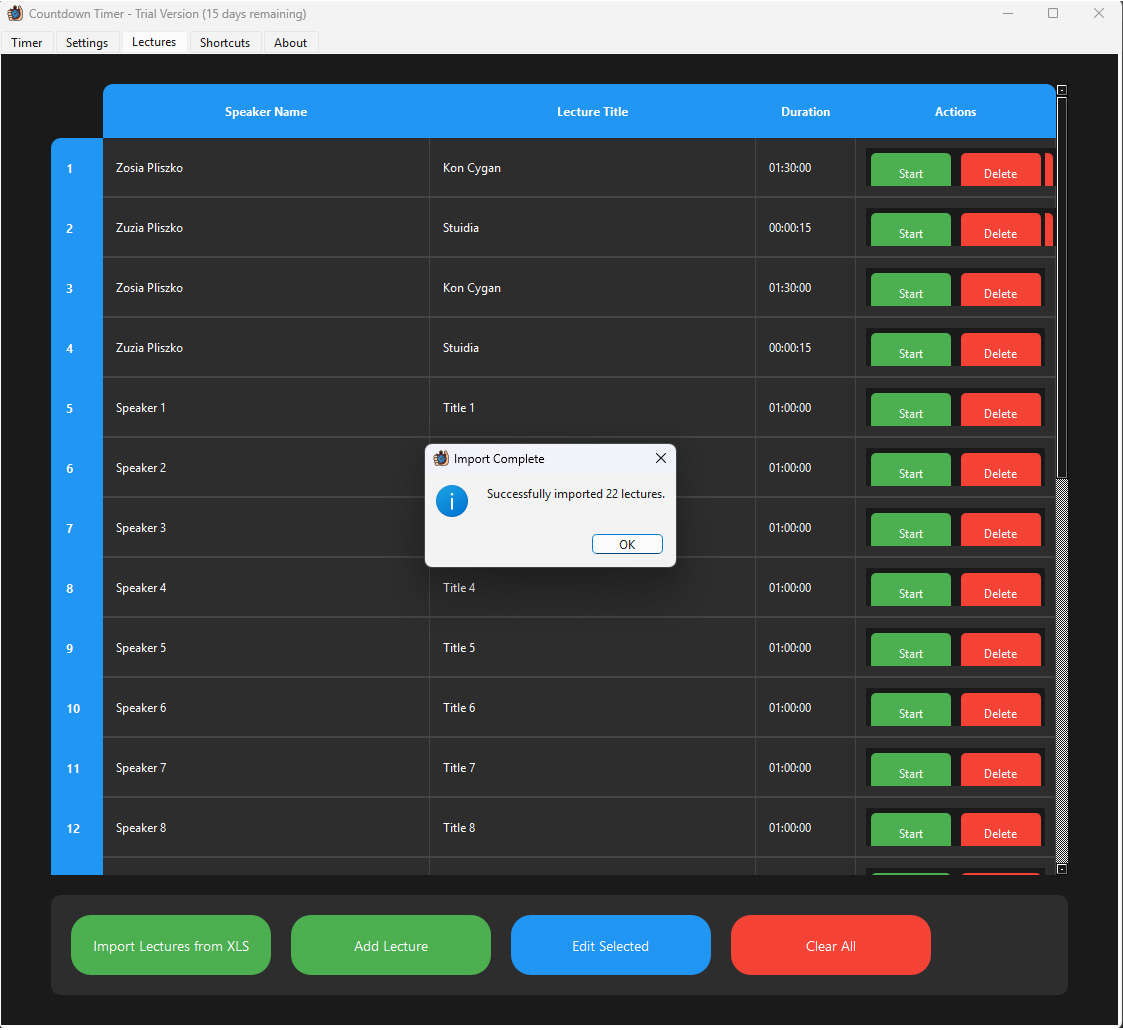The width and height of the screenshot is (1123, 1030).
Task: Delete the Stuidia lecture in row 2
Action: pyautogui.click(x=1000, y=231)
